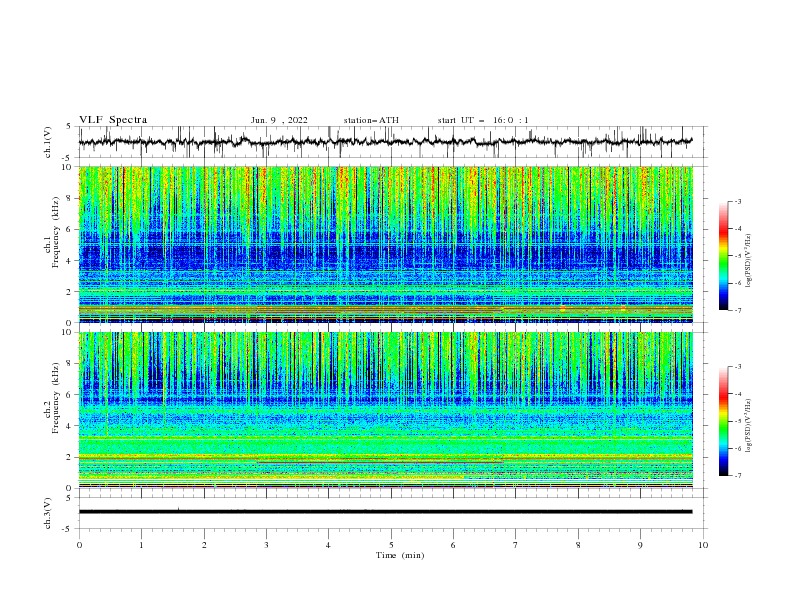This screenshot has width=792, height=612.
Task: Click the "Time (min)" axis label
Action: (x=400, y=555)
